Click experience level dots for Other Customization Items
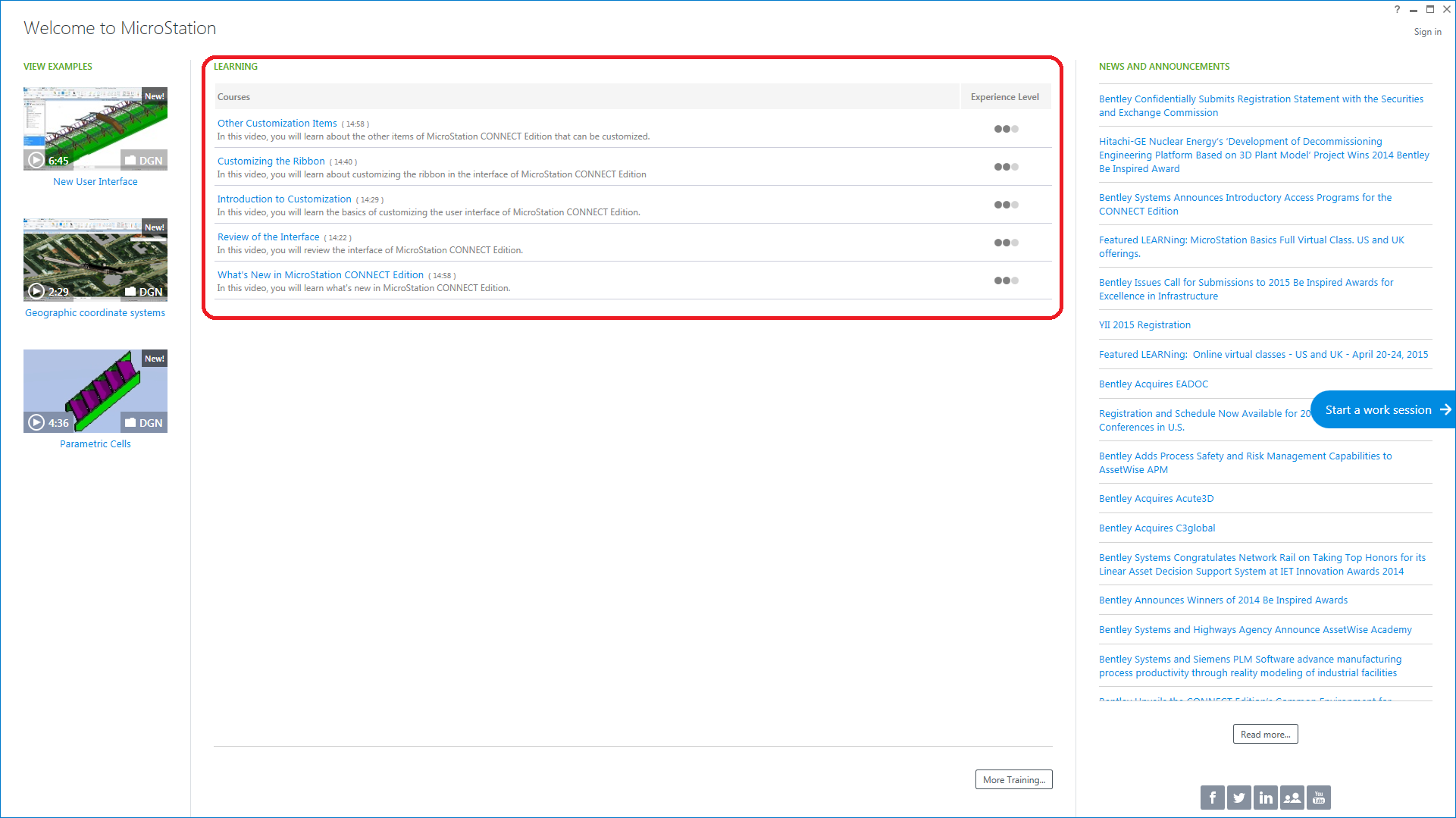Viewport: 1456px width, 818px height. (1006, 129)
